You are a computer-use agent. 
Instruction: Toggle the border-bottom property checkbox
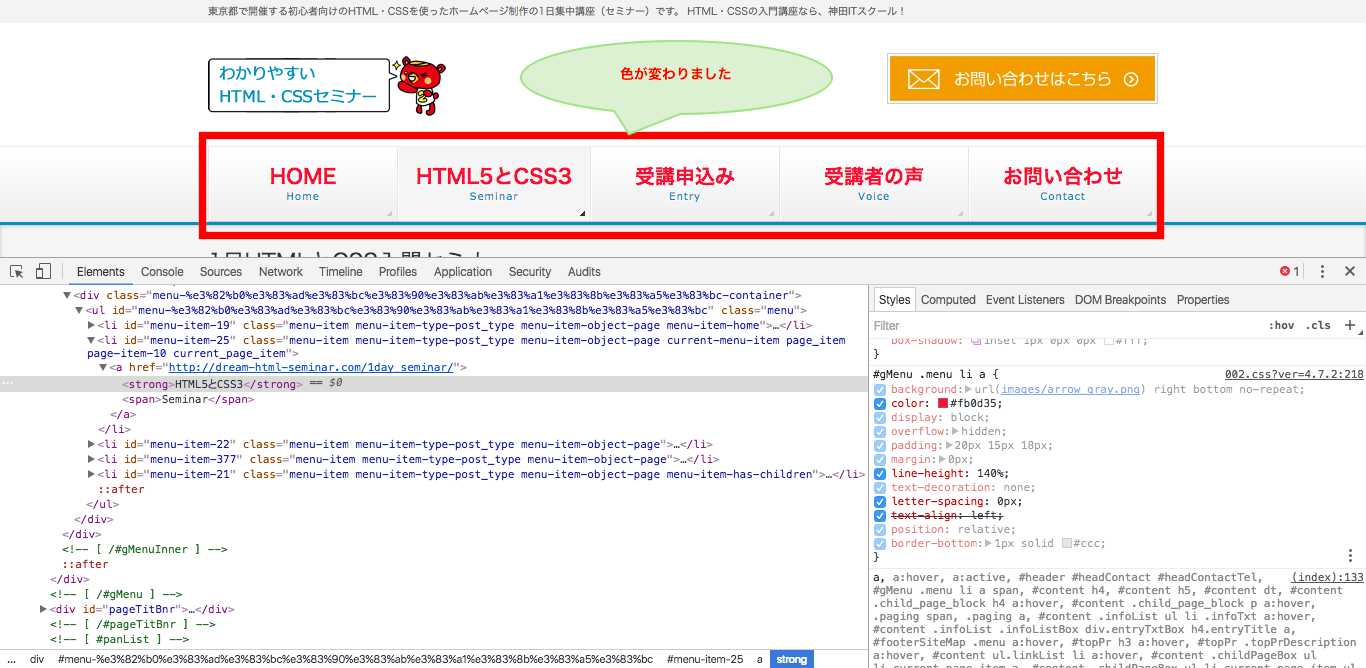880,544
